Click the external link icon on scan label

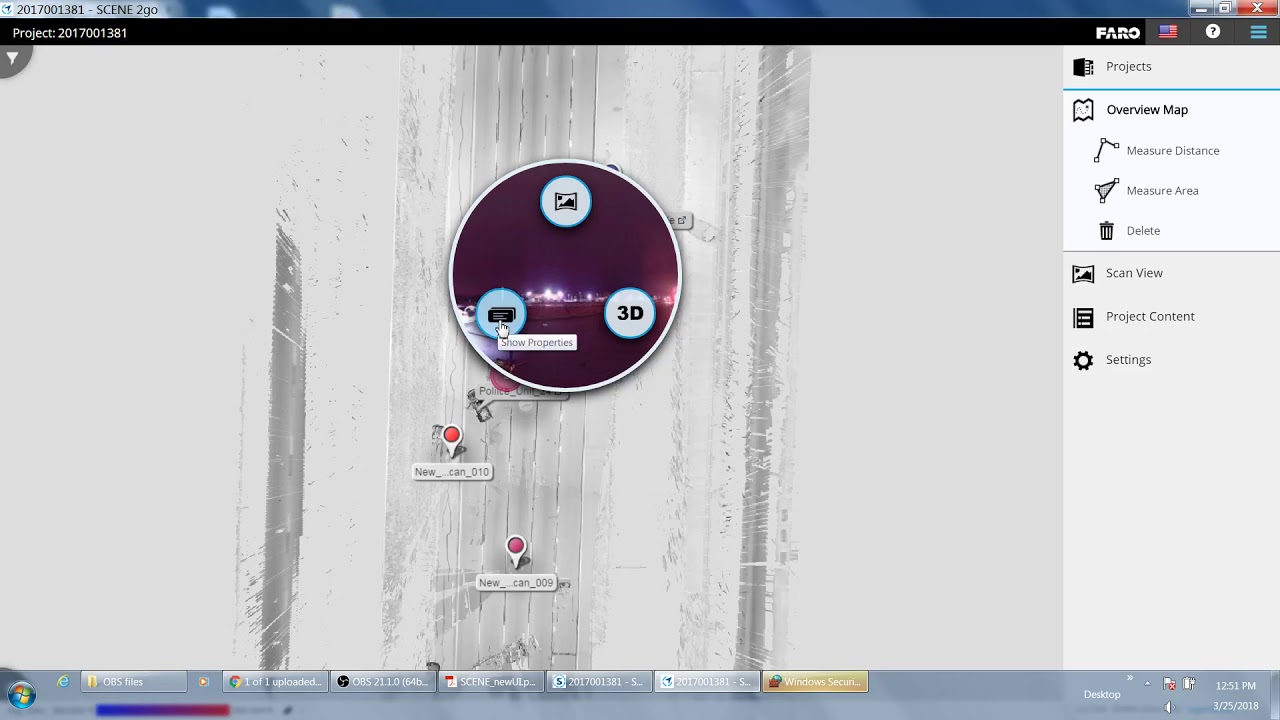coord(682,220)
